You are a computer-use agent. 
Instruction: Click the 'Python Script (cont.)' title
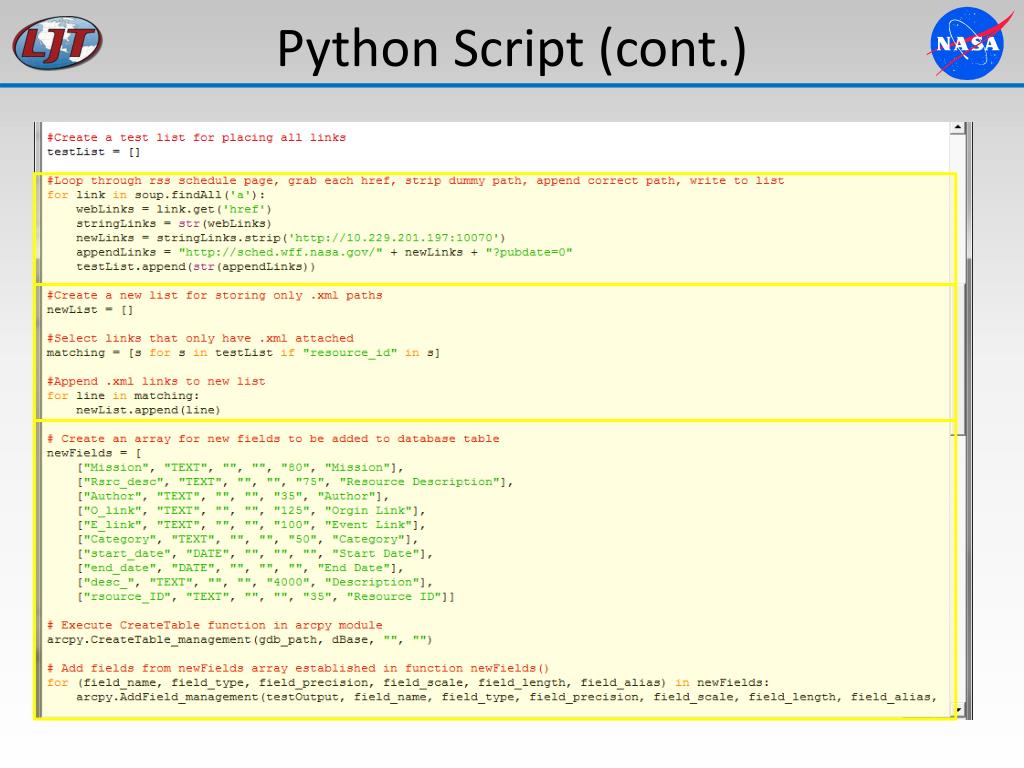(511, 50)
